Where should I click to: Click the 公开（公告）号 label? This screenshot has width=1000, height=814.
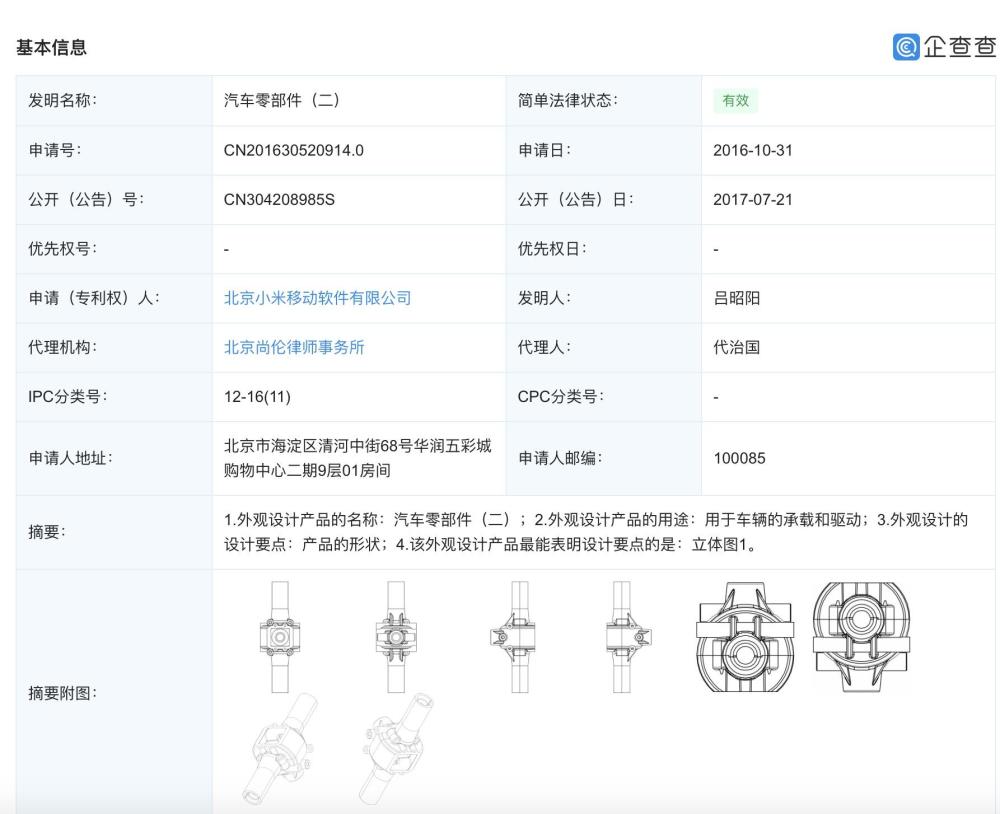tap(85, 200)
